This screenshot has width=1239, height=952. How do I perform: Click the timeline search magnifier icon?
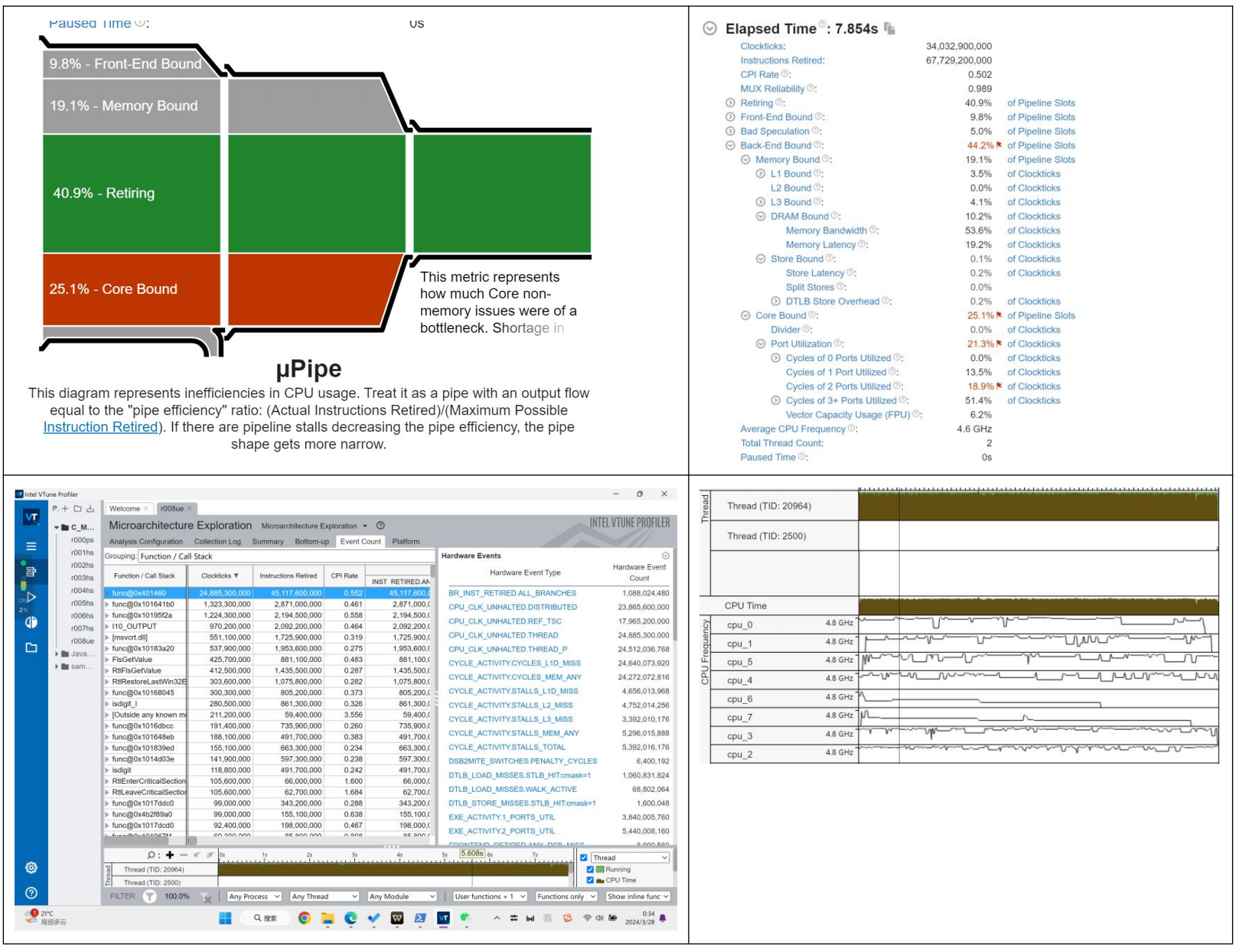tap(152, 855)
